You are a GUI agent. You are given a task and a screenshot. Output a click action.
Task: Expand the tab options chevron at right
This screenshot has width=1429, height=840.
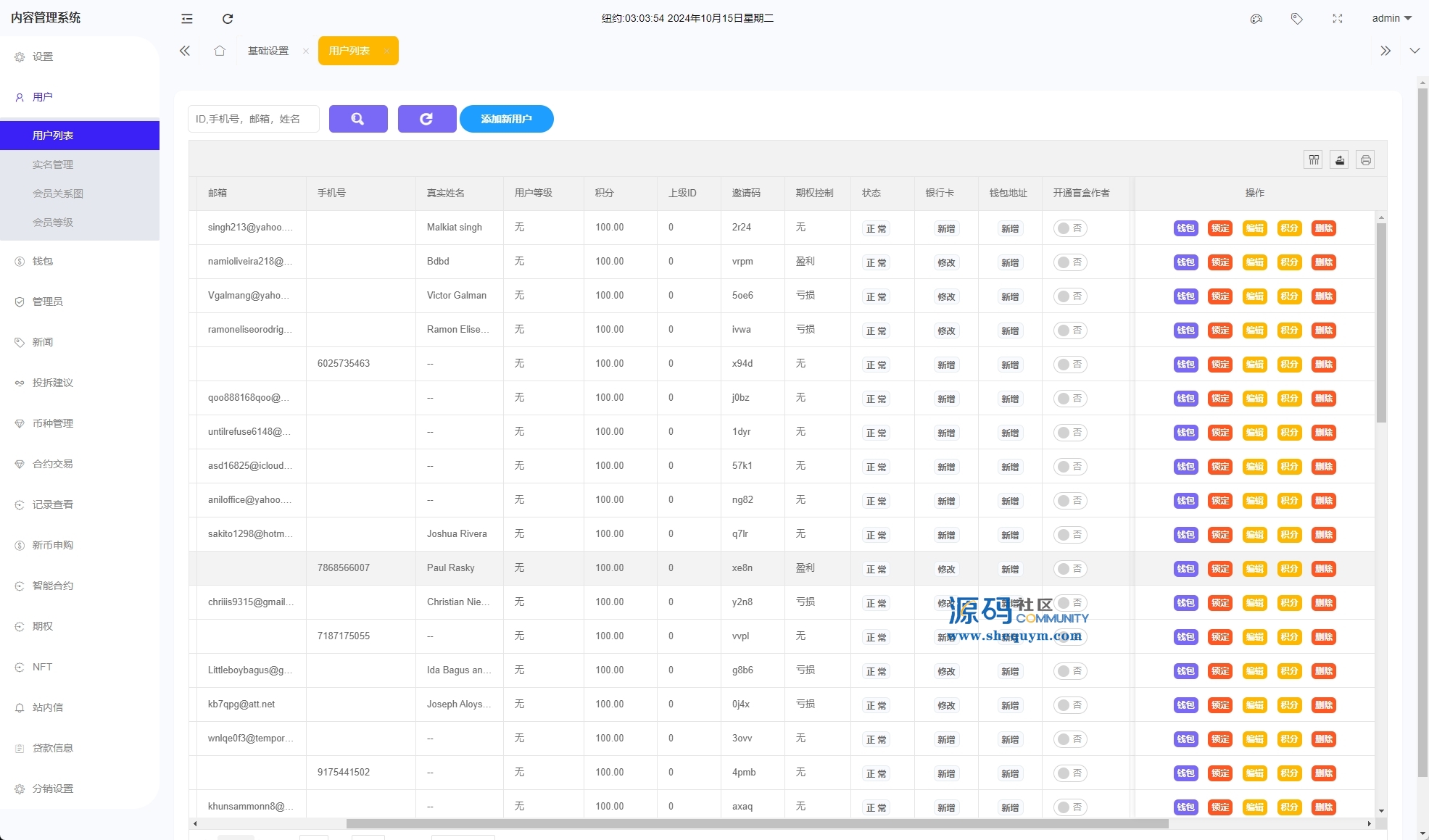1414,51
